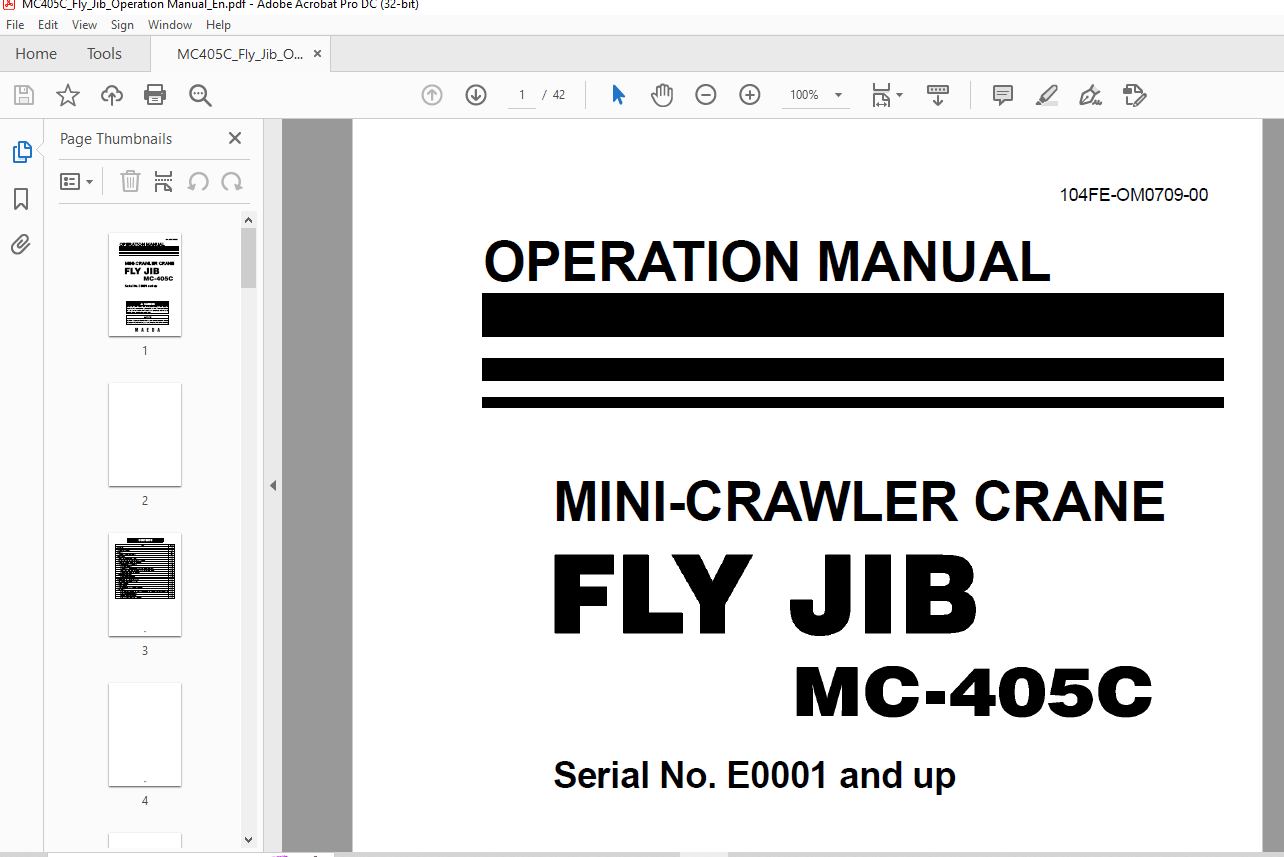The width and height of the screenshot is (1284, 857).
Task: Select page 2 thumbnail
Action: [145, 435]
